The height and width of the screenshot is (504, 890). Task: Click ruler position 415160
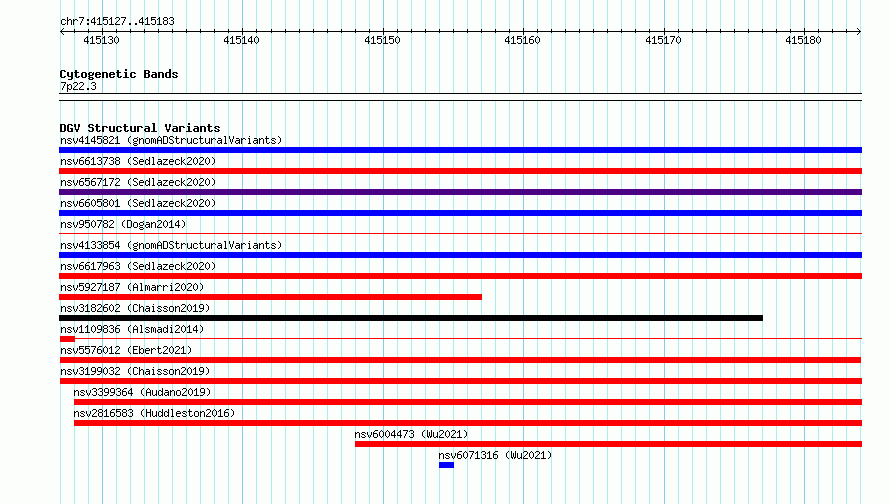click(523, 40)
